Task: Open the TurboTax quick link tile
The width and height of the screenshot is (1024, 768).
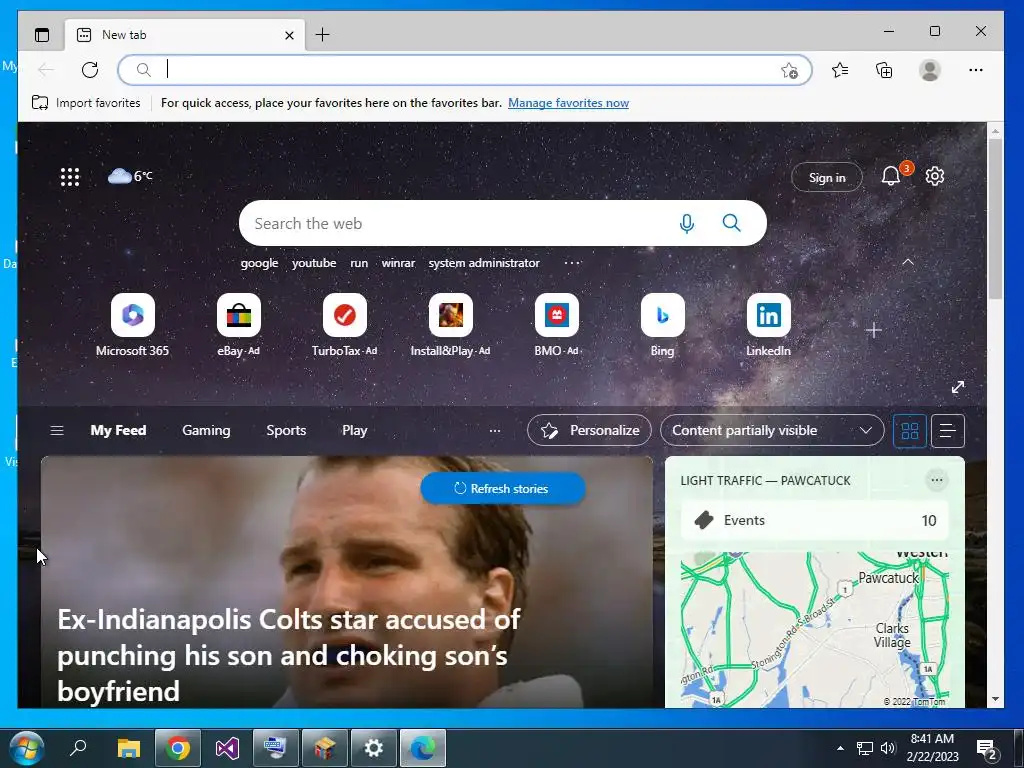Action: [345, 325]
